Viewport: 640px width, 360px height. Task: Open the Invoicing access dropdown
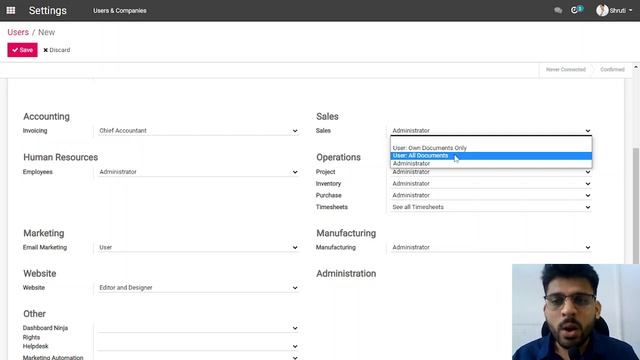click(x=198, y=131)
